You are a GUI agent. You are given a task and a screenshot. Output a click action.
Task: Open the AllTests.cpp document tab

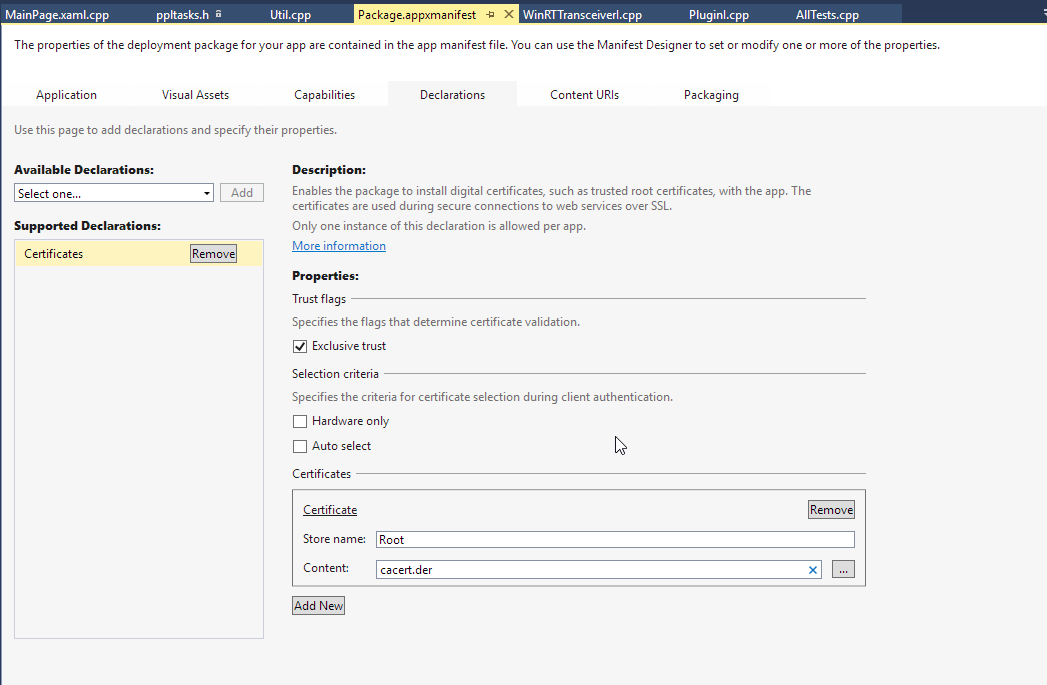point(827,15)
